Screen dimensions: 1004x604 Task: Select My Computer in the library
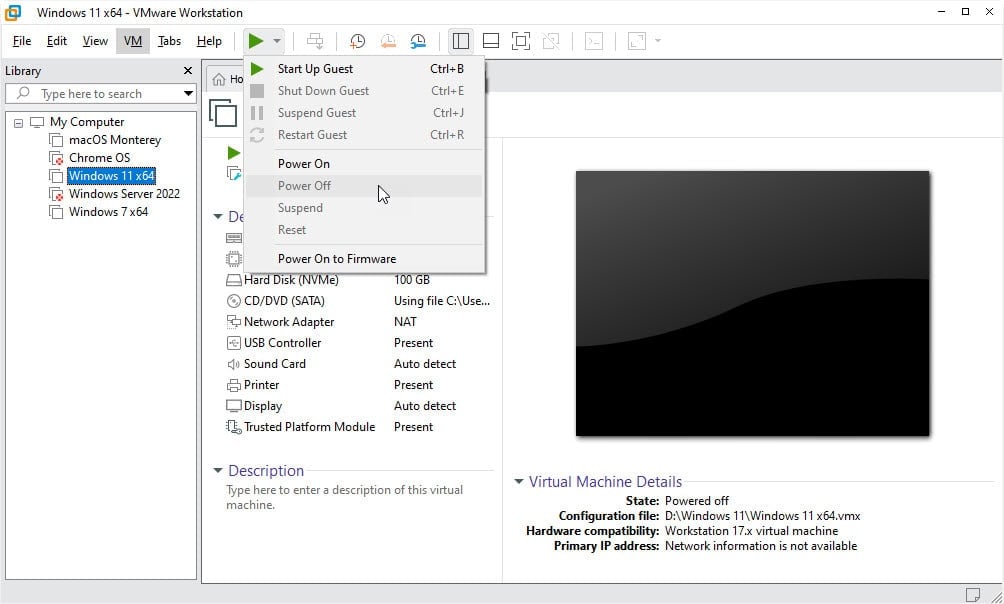(87, 122)
